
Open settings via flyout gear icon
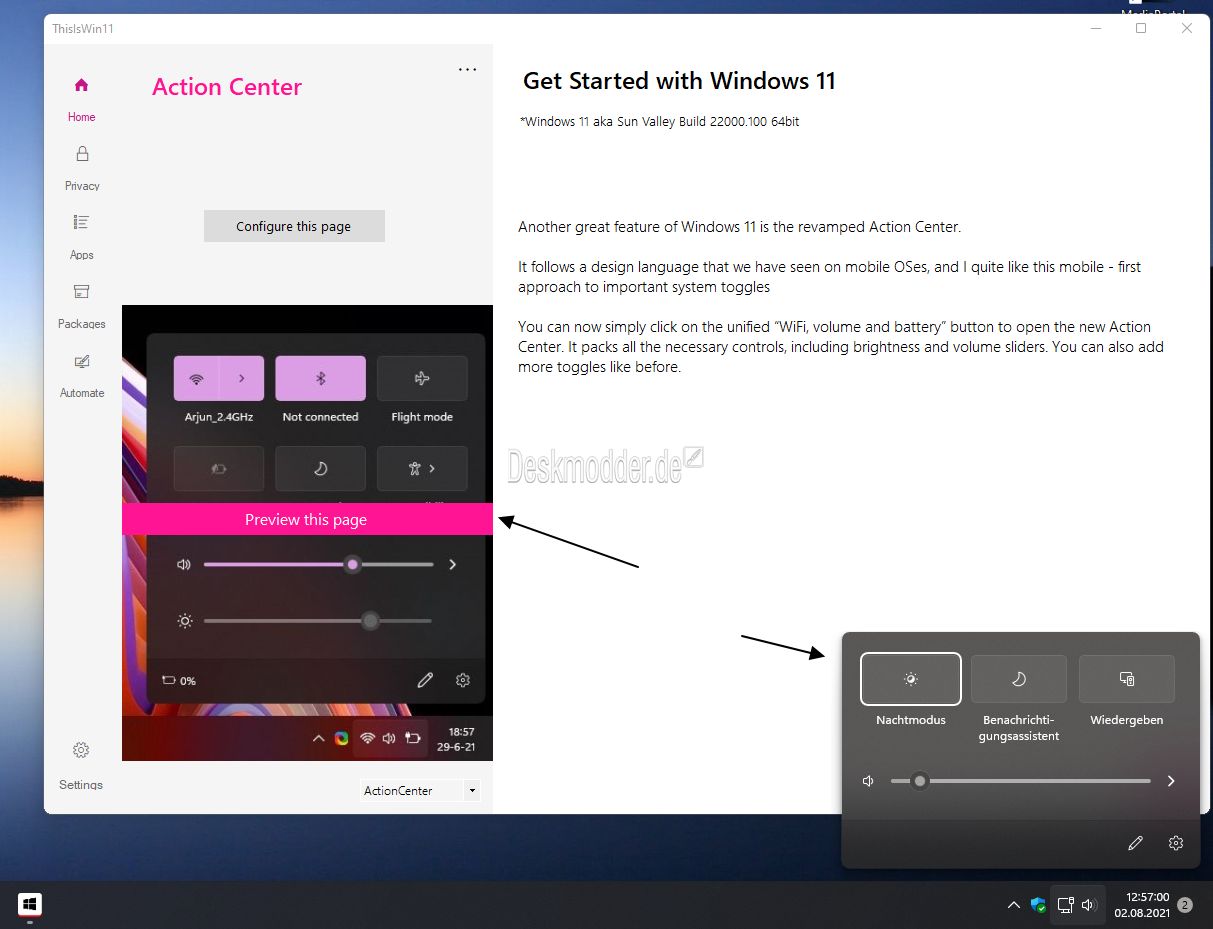1176,843
